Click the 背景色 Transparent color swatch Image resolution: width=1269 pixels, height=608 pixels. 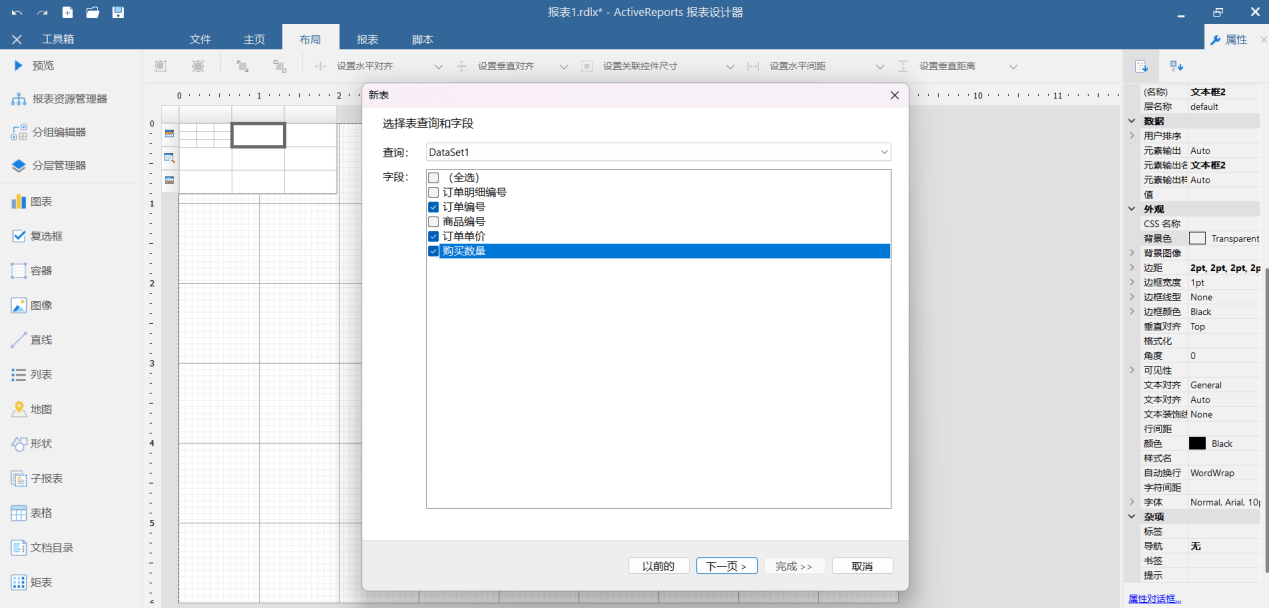coord(1197,238)
